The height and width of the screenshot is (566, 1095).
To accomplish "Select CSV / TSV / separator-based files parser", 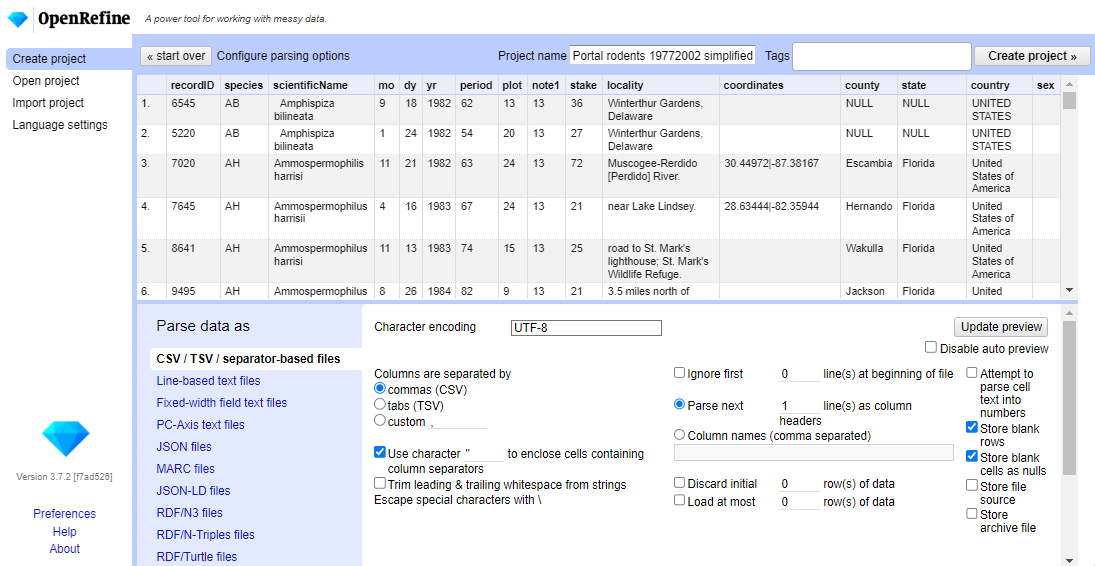I will click(248, 358).
